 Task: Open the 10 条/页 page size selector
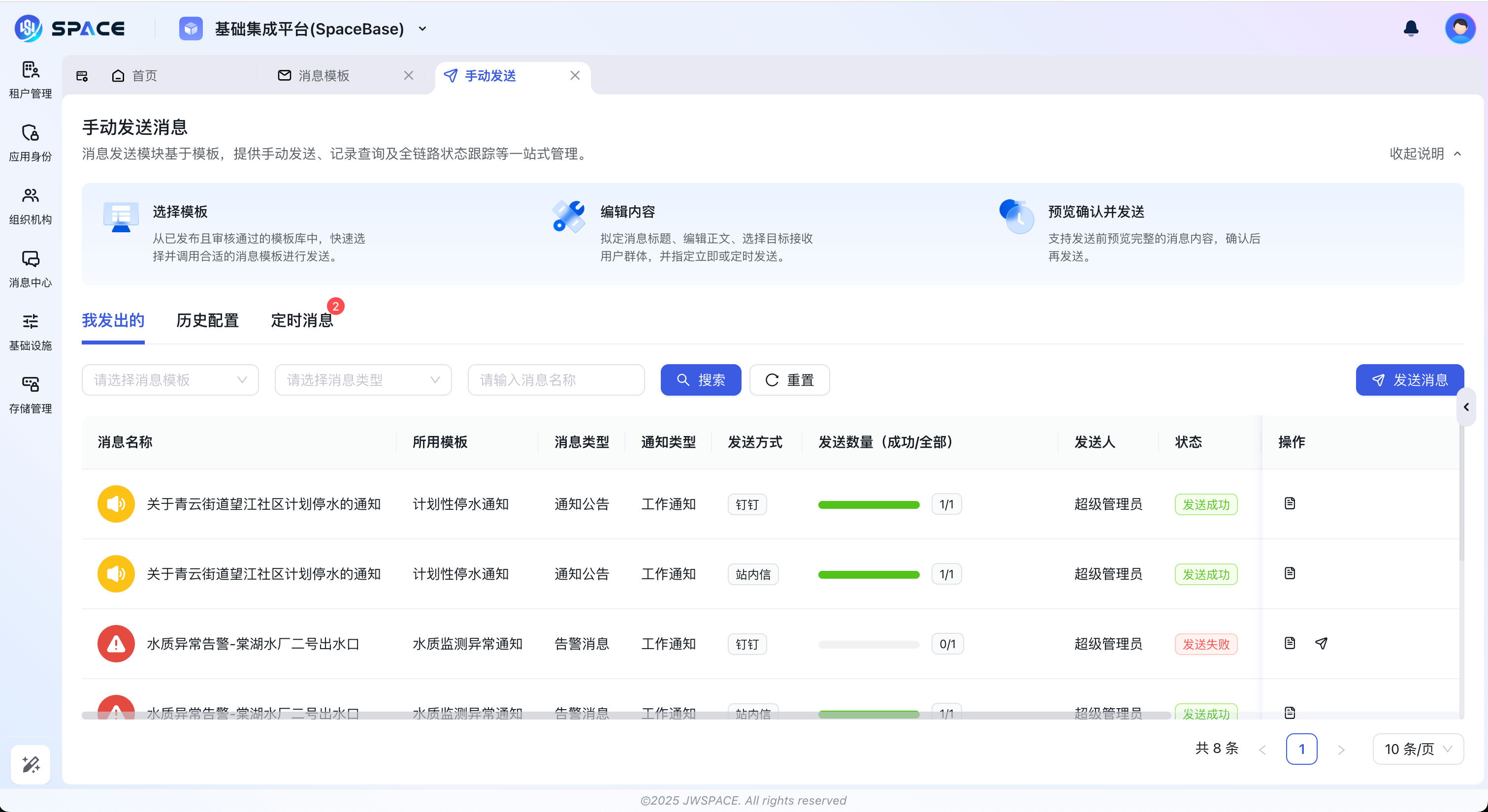(x=1418, y=749)
